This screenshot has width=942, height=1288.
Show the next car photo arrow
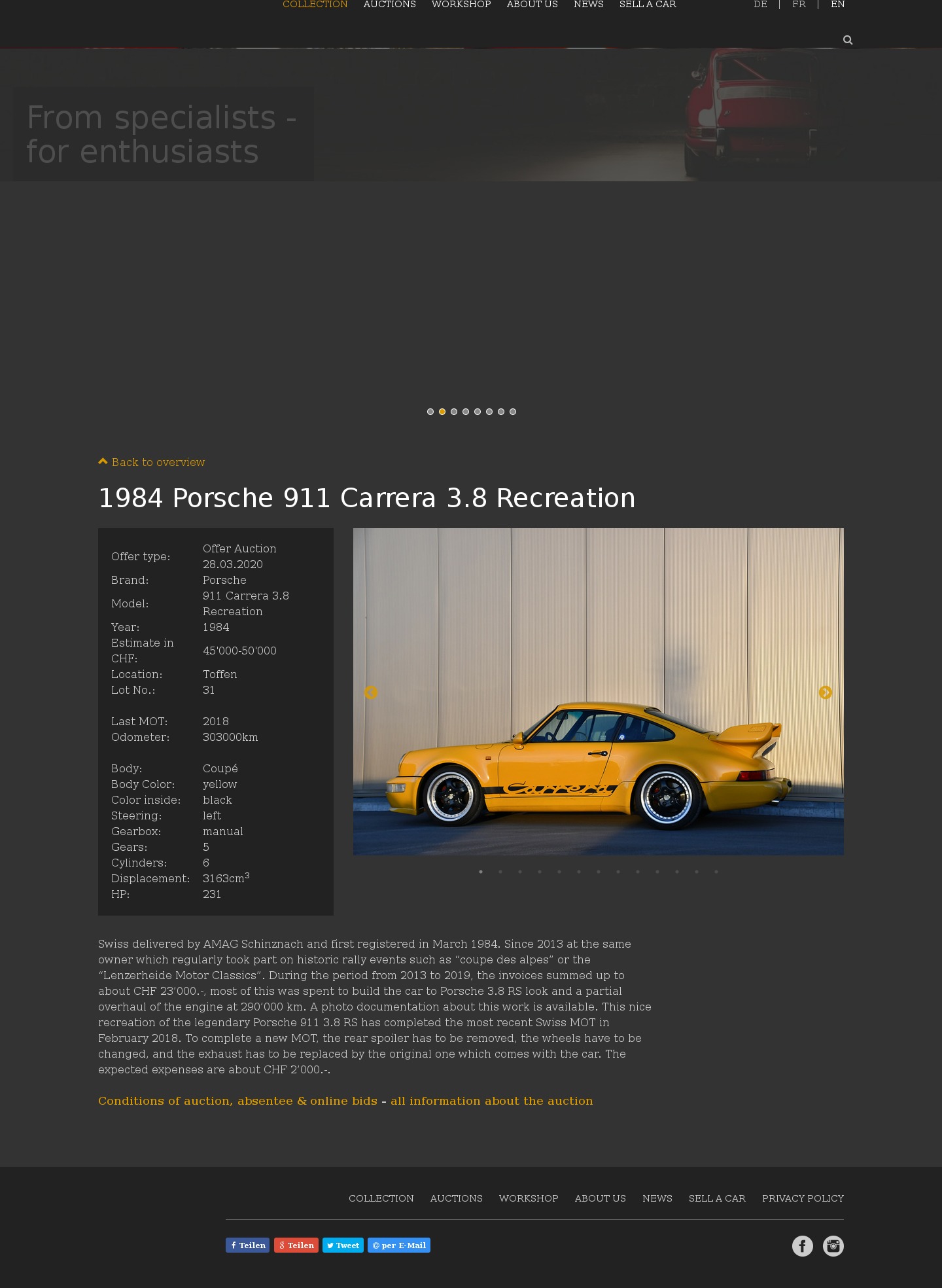826,692
